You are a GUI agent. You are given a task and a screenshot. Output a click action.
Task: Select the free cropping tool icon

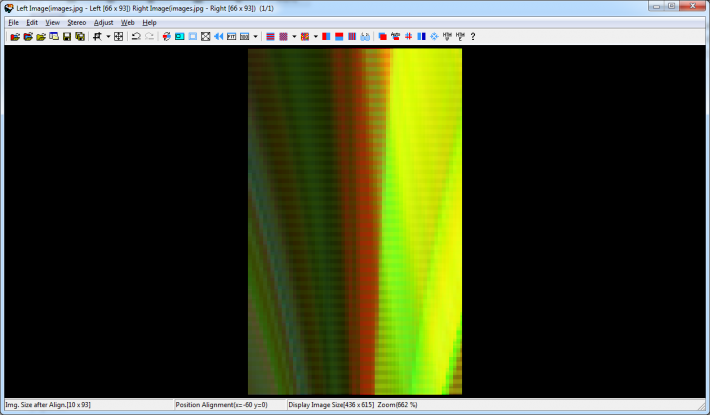point(97,37)
